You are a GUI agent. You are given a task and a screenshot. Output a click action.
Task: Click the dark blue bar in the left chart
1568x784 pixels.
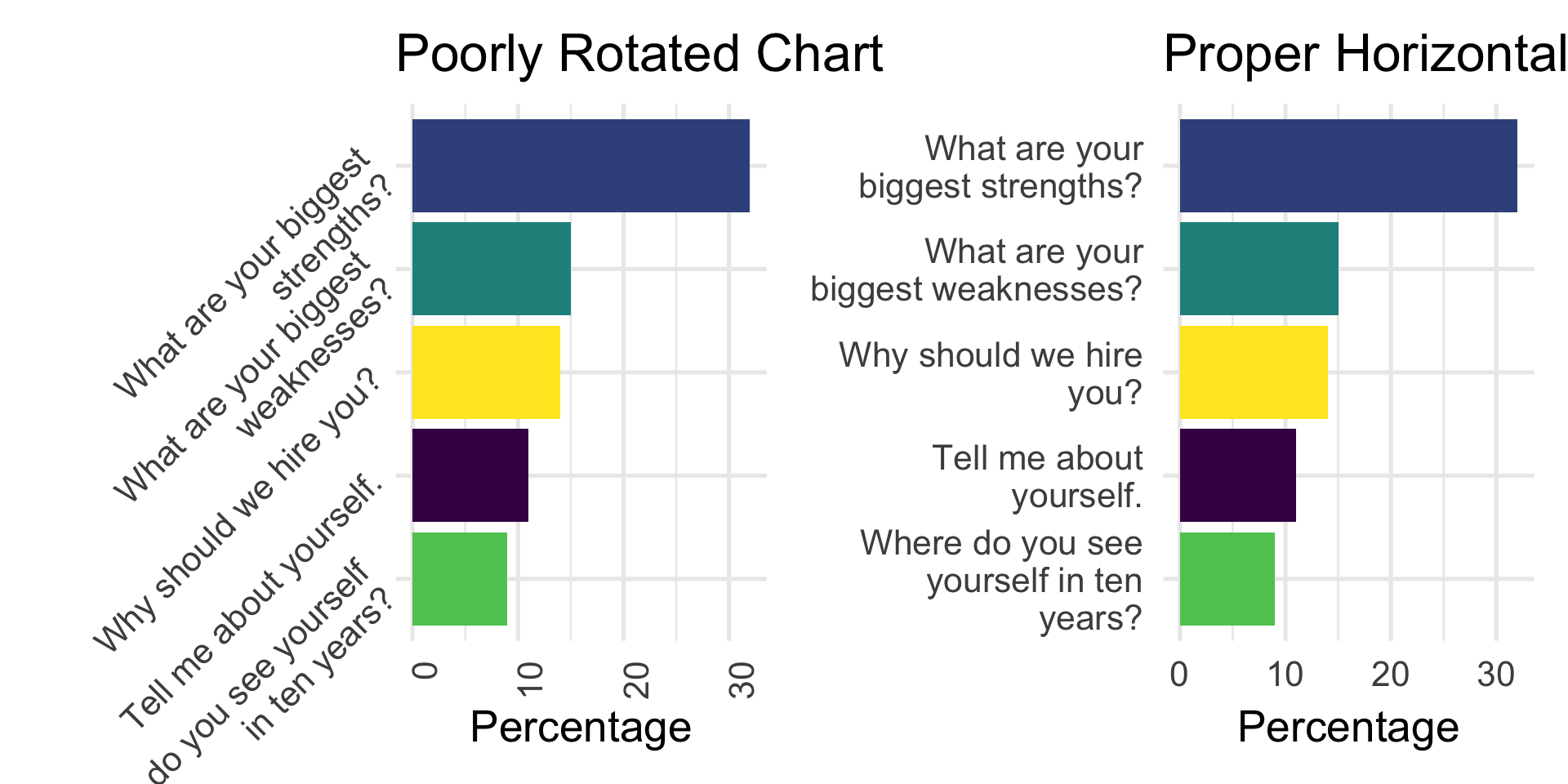tap(581, 166)
